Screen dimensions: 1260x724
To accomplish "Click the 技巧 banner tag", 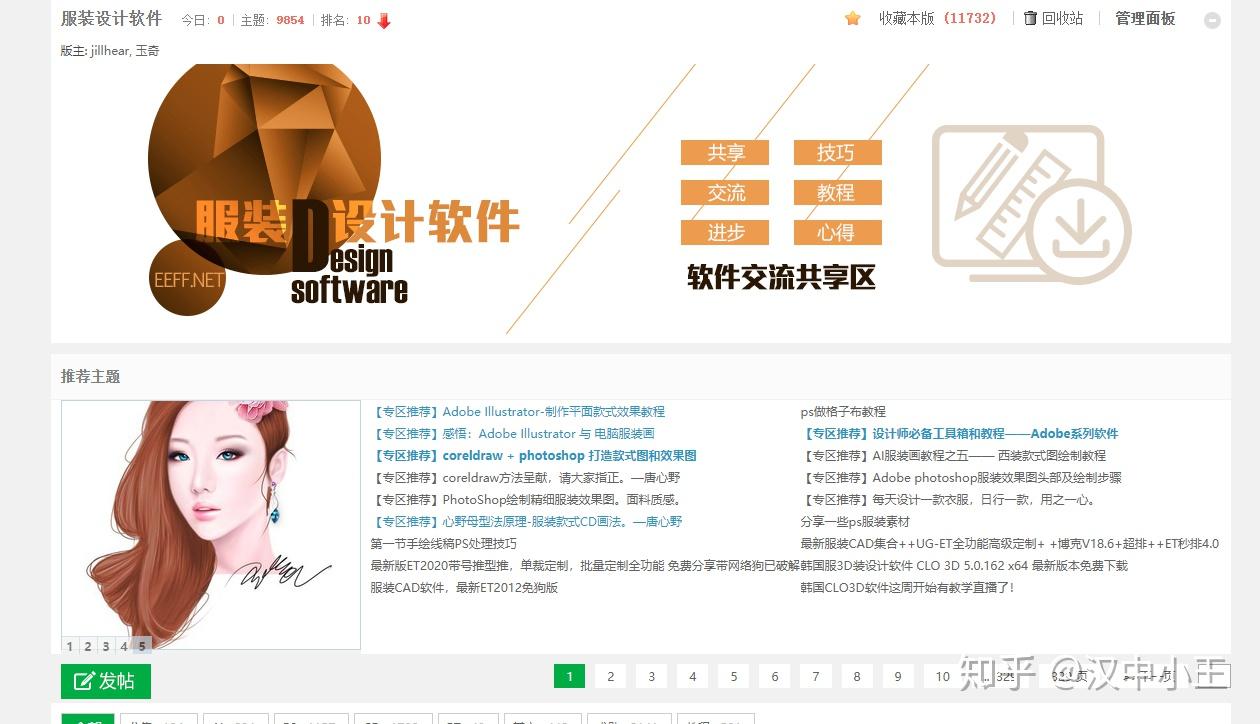I will [x=836, y=152].
